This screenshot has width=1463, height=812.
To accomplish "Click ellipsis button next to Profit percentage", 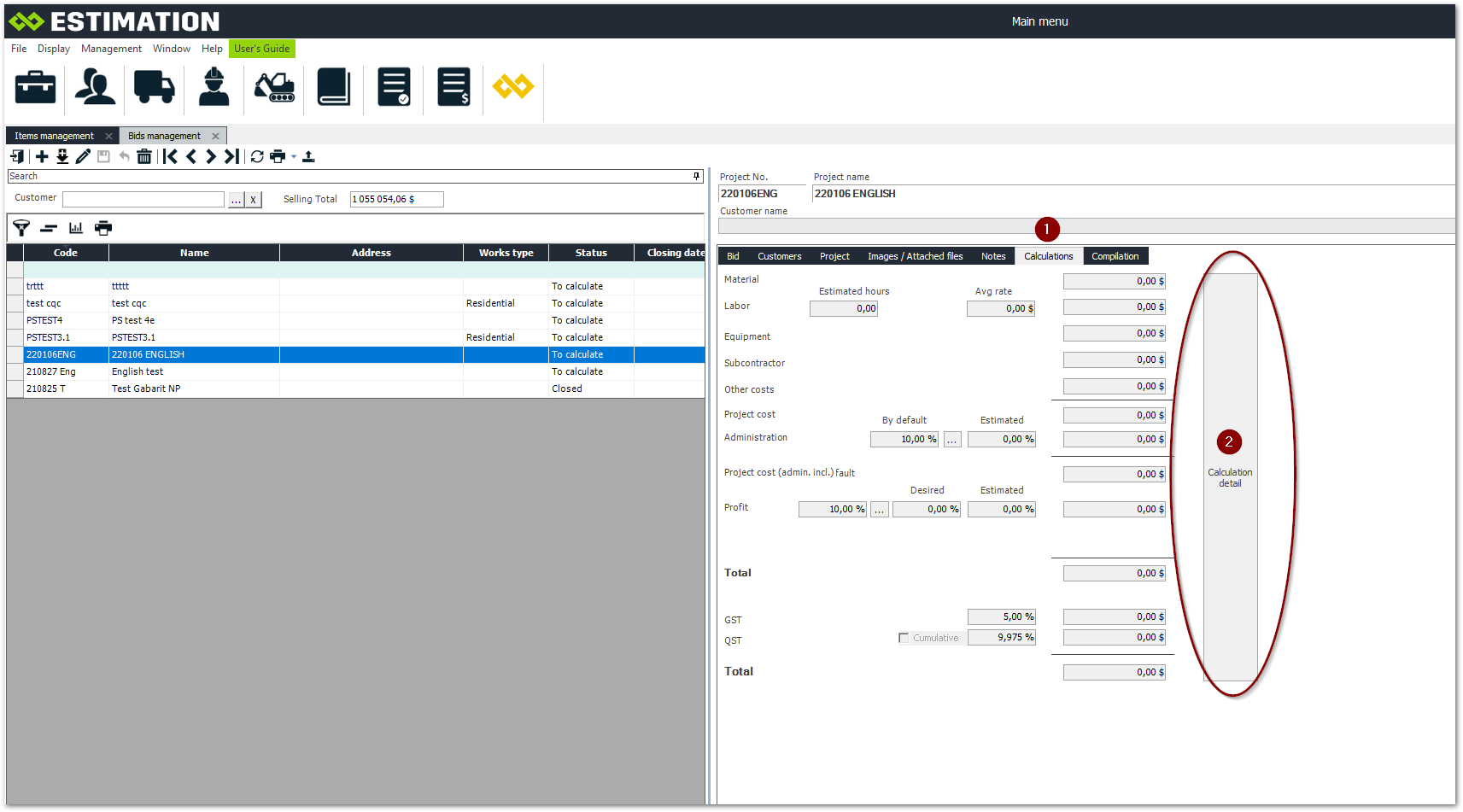I will (x=879, y=510).
